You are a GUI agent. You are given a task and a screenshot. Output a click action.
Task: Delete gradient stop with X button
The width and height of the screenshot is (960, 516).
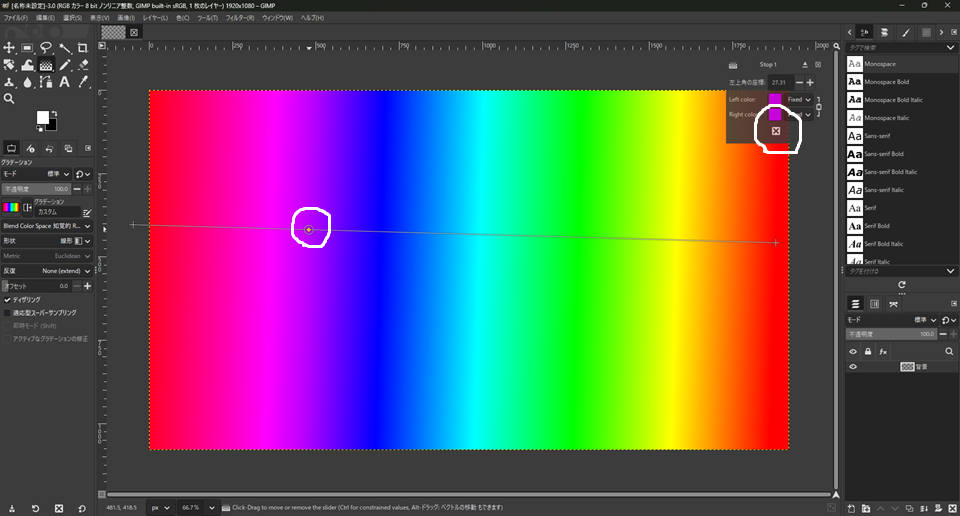(776, 131)
